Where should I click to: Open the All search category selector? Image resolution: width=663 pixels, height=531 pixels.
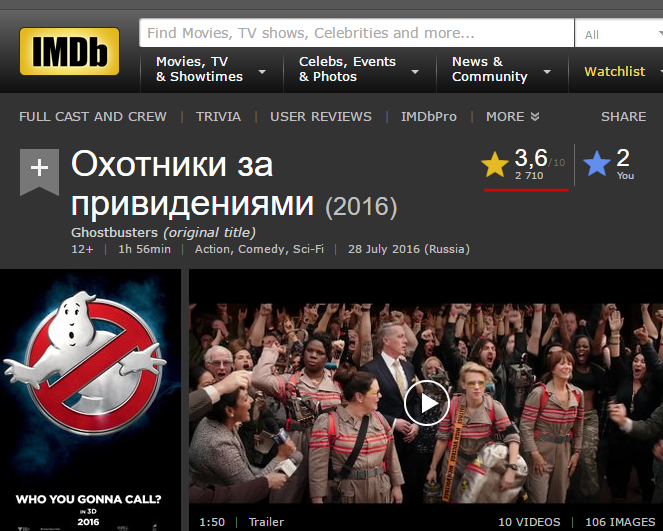coord(619,35)
